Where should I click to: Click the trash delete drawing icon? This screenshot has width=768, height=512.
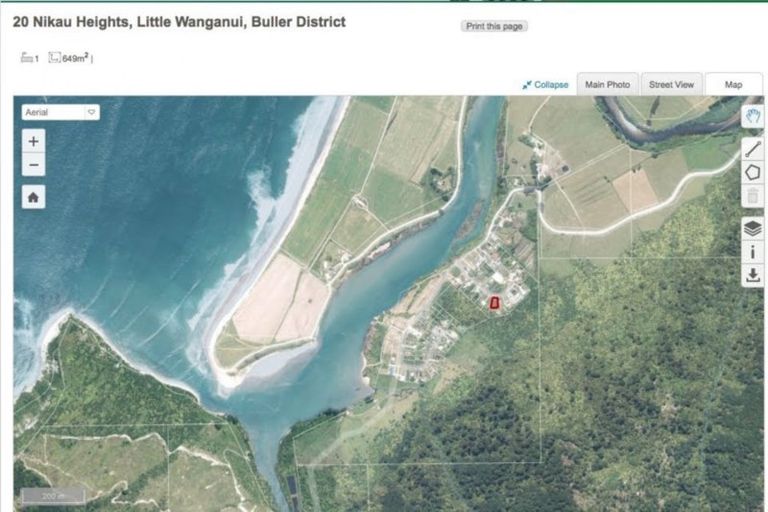coord(753,196)
